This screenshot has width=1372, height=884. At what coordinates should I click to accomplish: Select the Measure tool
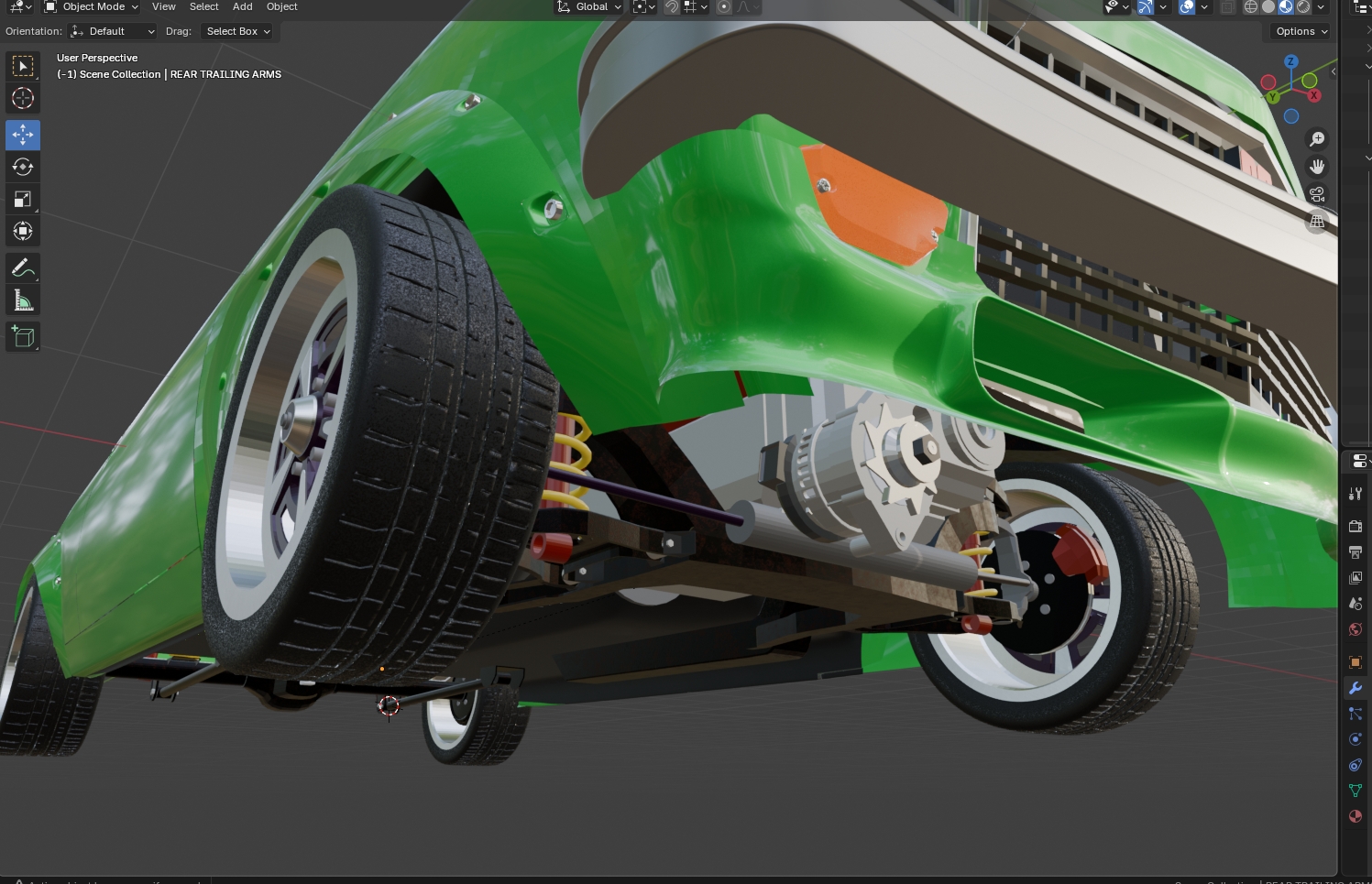click(23, 300)
